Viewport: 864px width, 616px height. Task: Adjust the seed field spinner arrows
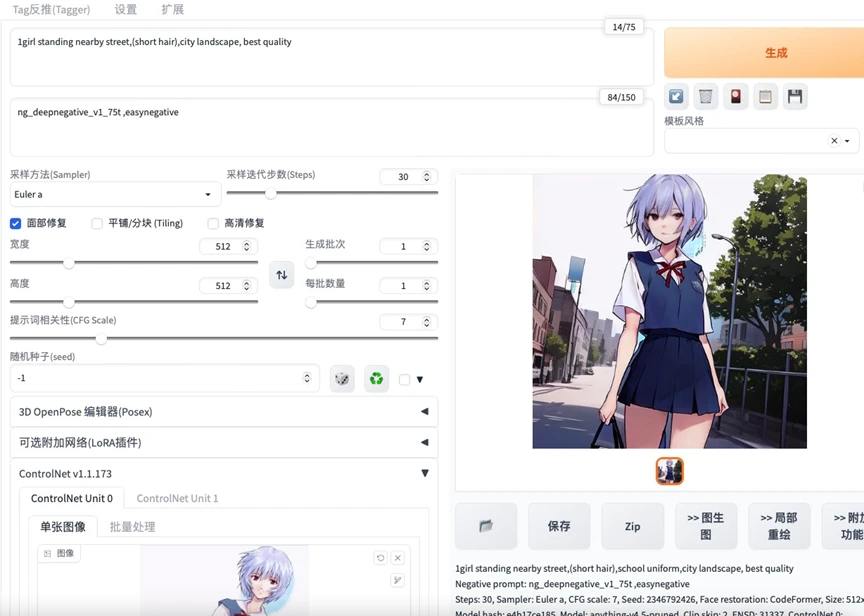click(x=307, y=377)
